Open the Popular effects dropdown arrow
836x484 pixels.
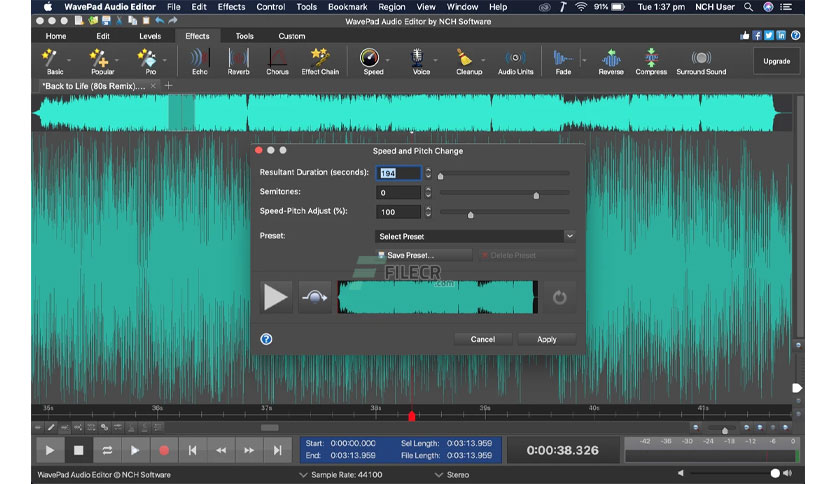pyautogui.click(x=117, y=60)
